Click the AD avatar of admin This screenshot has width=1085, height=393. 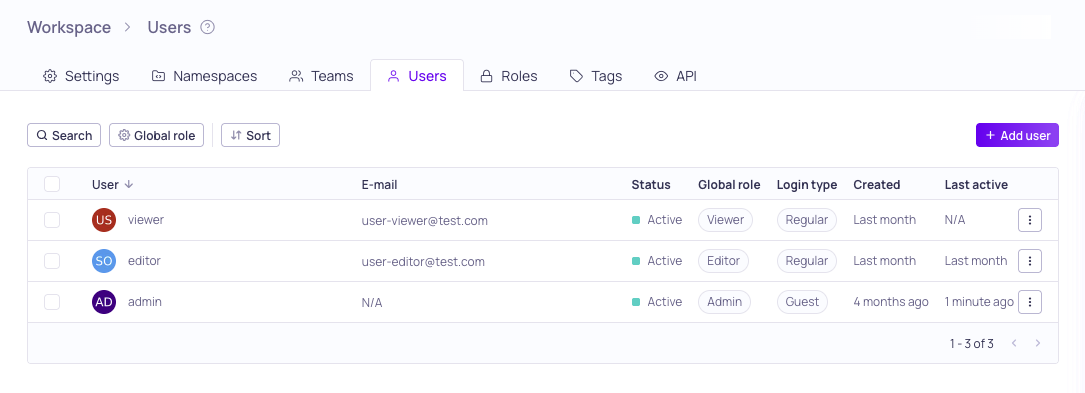(x=104, y=302)
